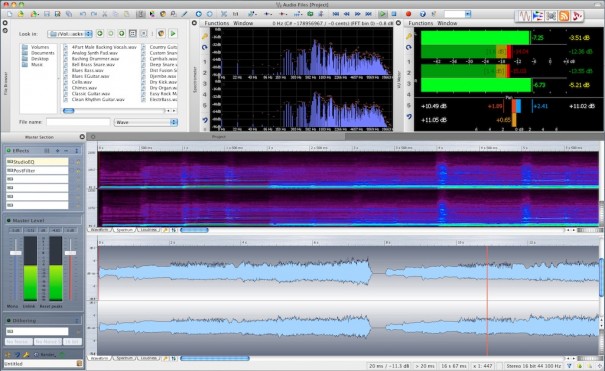Click the yellow wrench in Master Section footer
Image resolution: width=605 pixels, height=371 pixels.
tap(26, 354)
